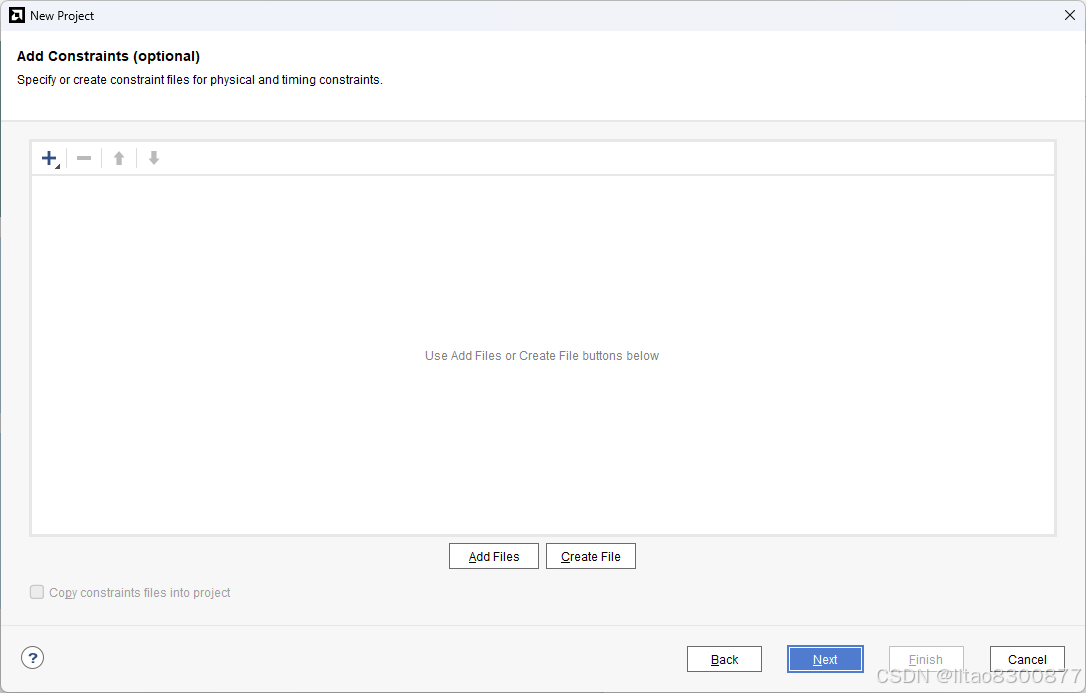Click the Create File button

pyautogui.click(x=591, y=556)
